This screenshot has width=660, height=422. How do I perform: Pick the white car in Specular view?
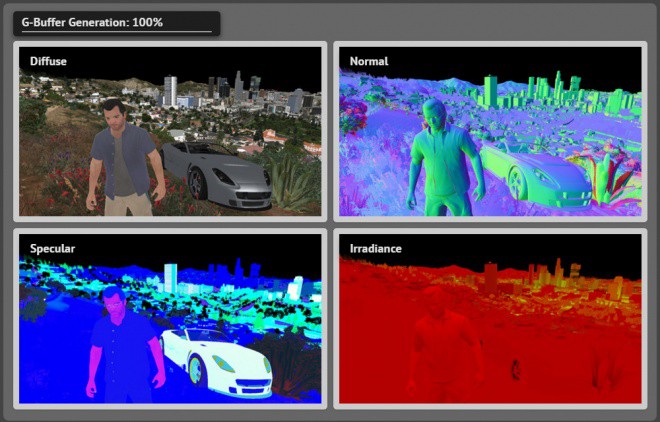click(x=217, y=362)
